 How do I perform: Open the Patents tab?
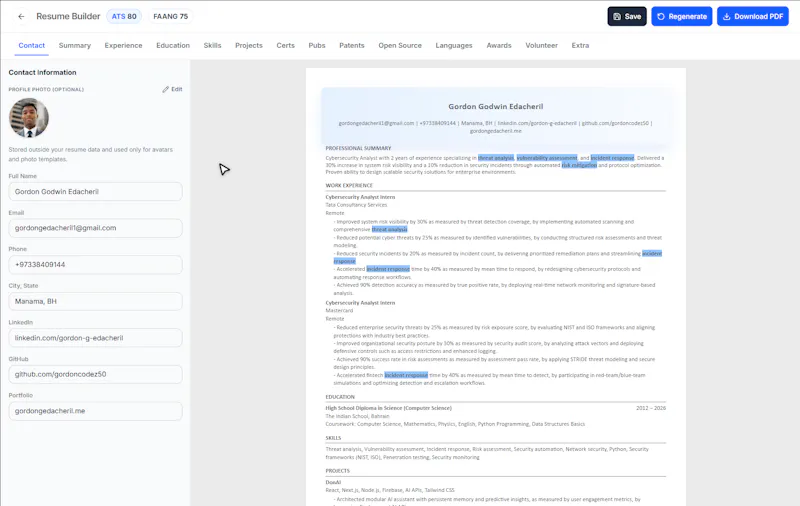[352, 45]
